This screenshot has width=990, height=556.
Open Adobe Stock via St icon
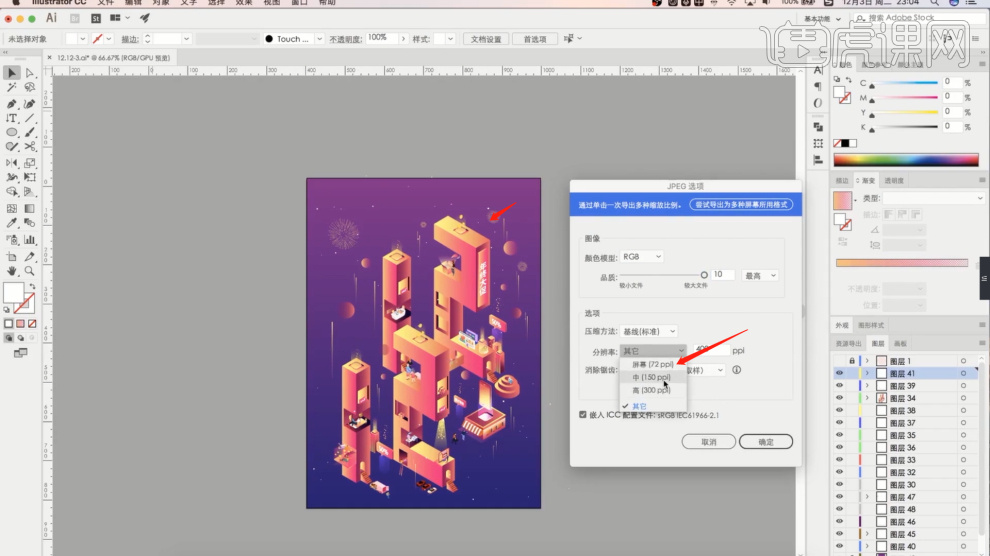[x=95, y=18]
